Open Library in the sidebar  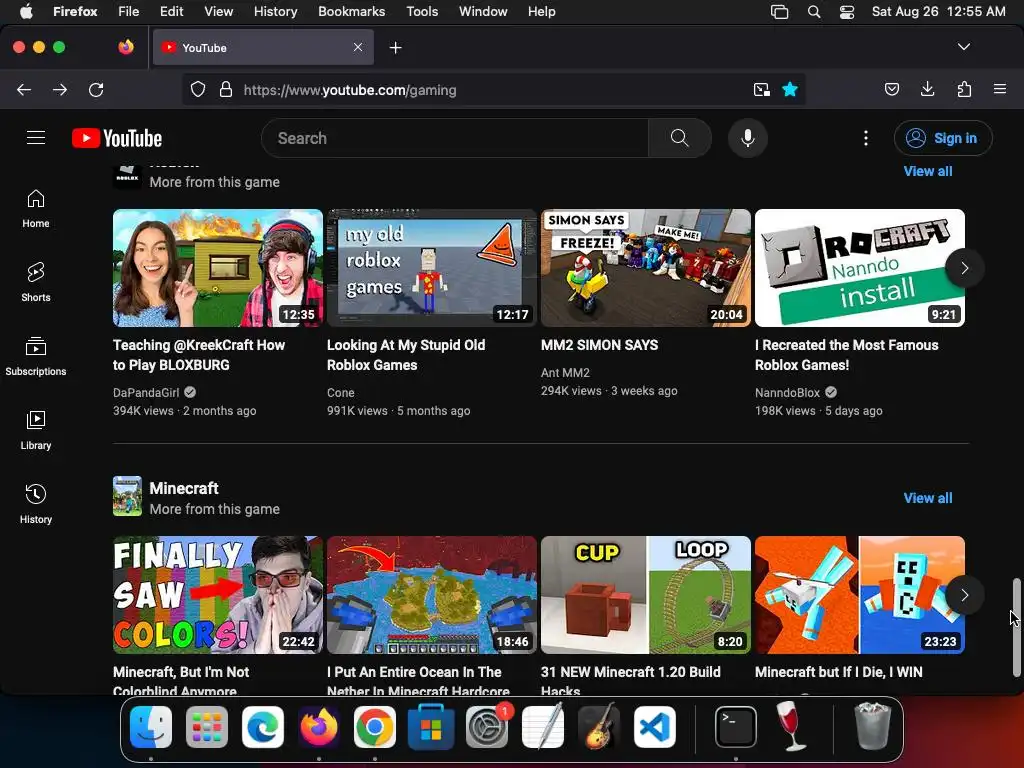click(35, 430)
